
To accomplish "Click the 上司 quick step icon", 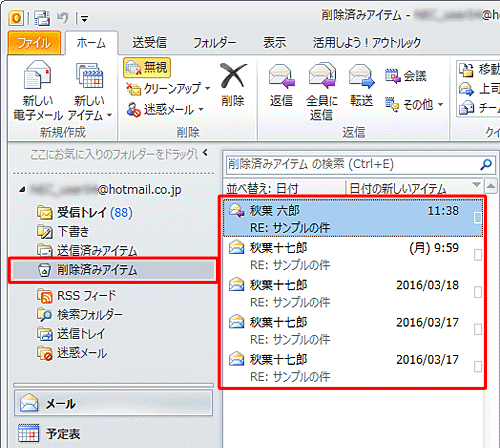I will click(466, 89).
